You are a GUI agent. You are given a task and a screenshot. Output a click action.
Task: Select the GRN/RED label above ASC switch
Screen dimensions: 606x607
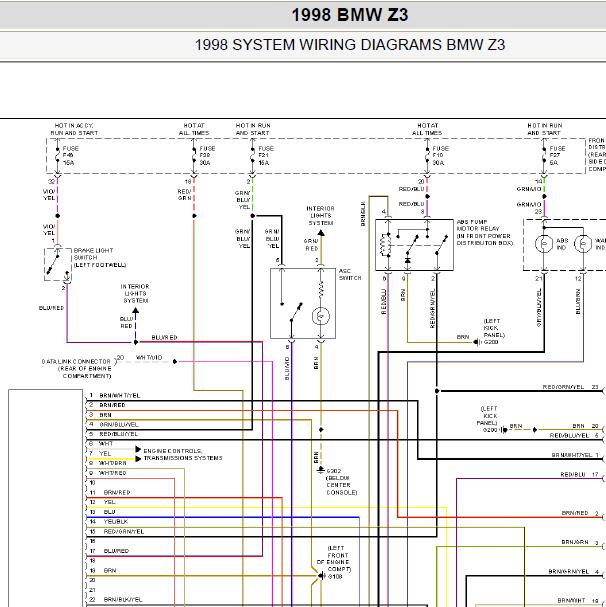point(311,245)
